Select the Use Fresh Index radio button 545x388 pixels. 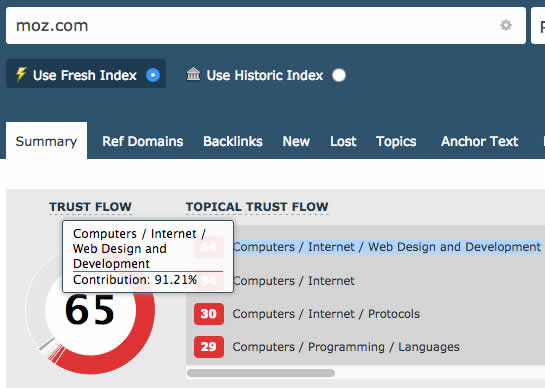(x=153, y=75)
